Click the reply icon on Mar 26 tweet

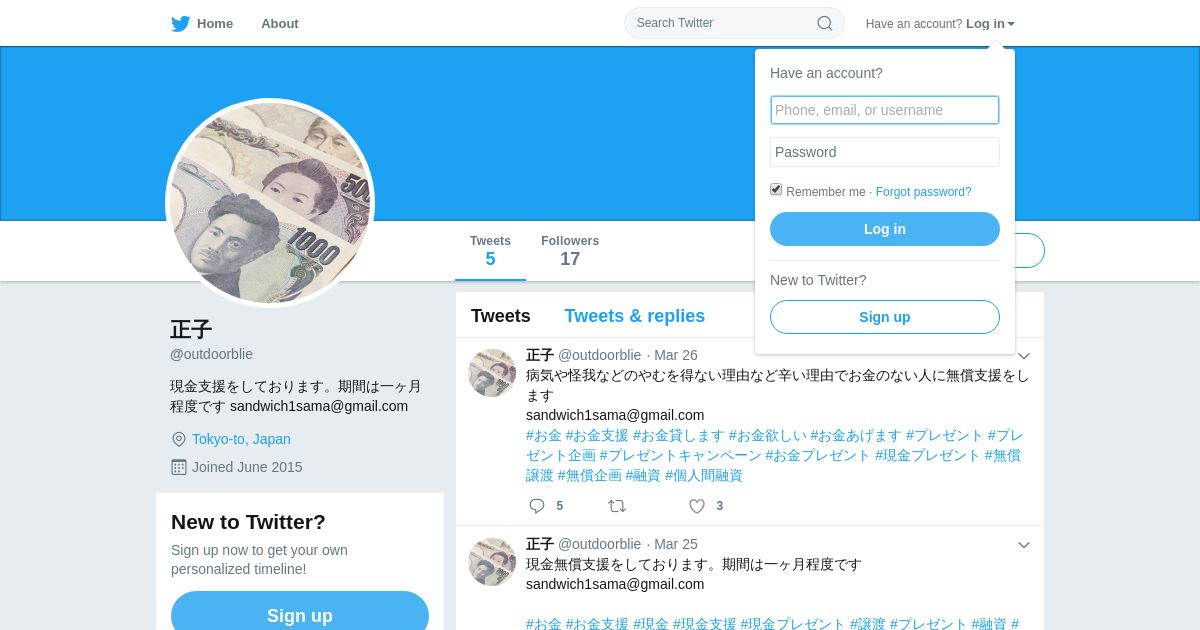pyautogui.click(x=537, y=506)
